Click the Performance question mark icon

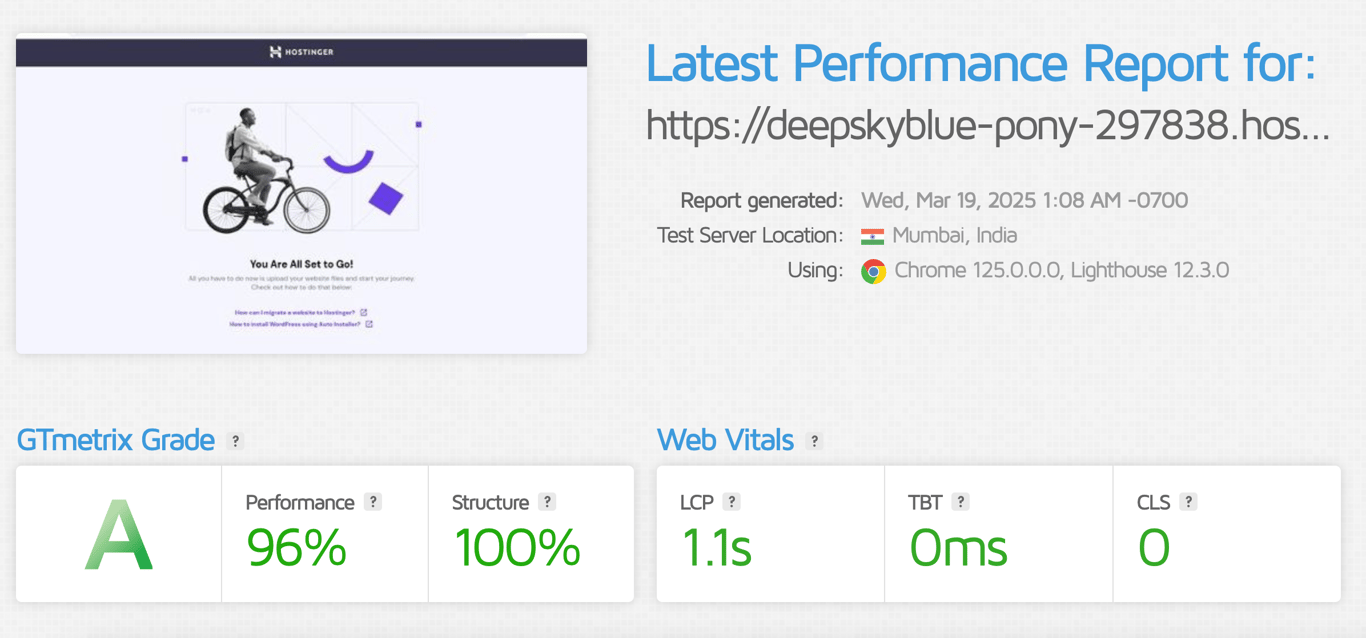(x=371, y=502)
